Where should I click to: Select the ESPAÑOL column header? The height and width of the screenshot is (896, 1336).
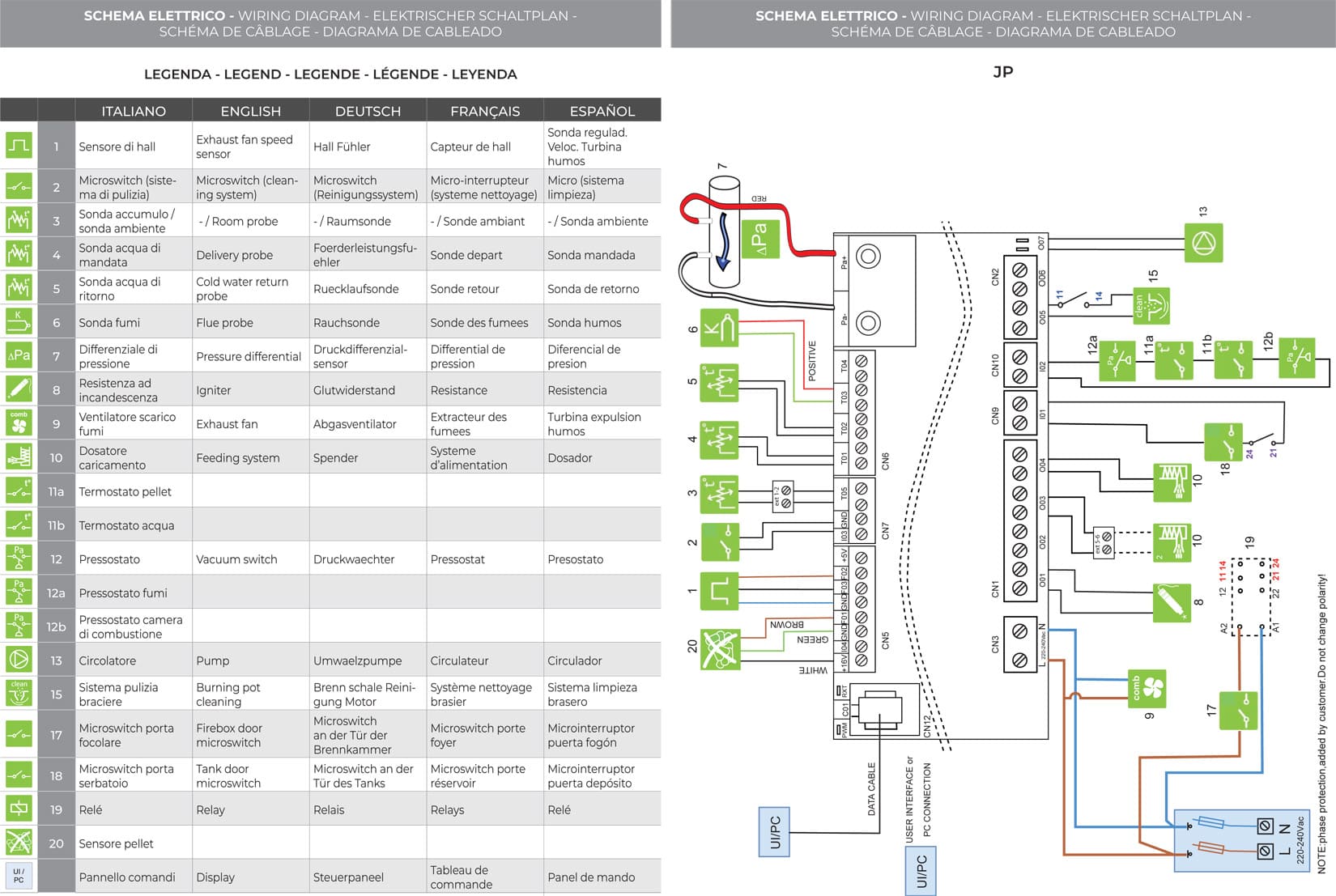click(x=602, y=111)
